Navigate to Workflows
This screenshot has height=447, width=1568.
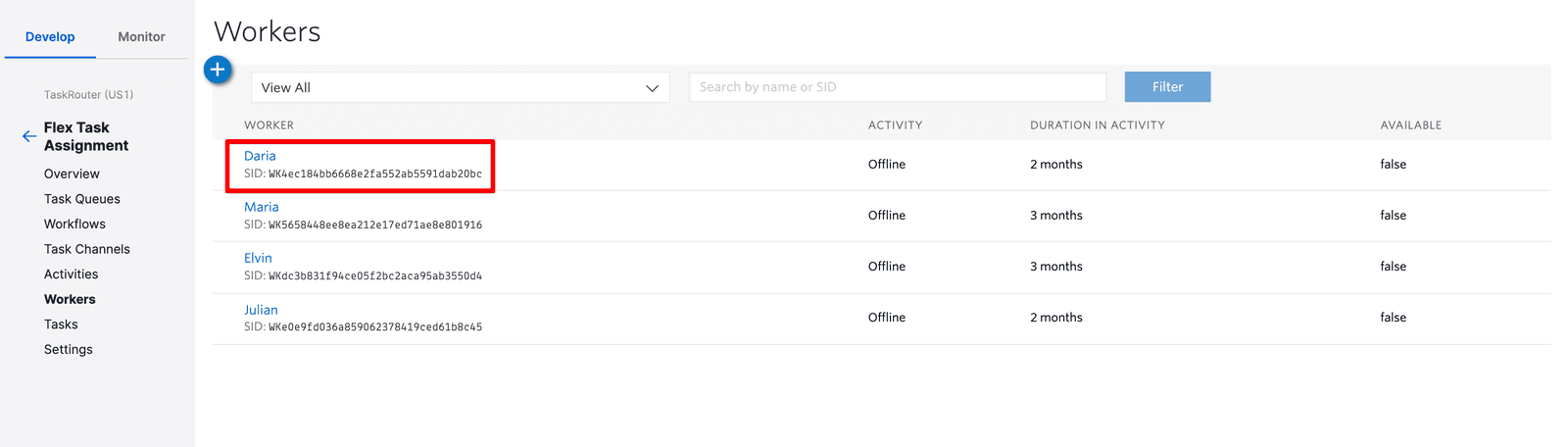[74, 224]
